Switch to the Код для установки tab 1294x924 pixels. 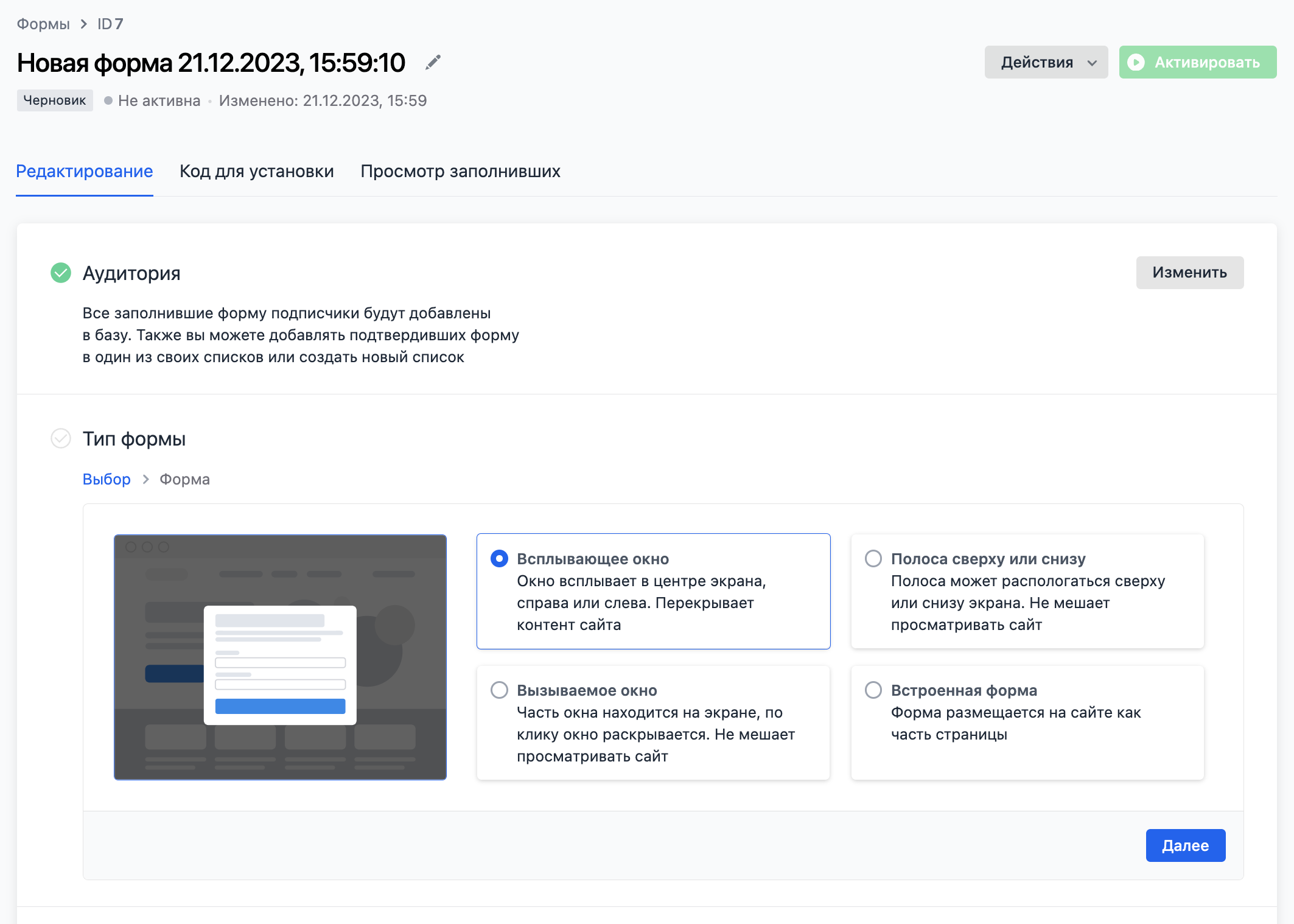[x=256, y=172]
